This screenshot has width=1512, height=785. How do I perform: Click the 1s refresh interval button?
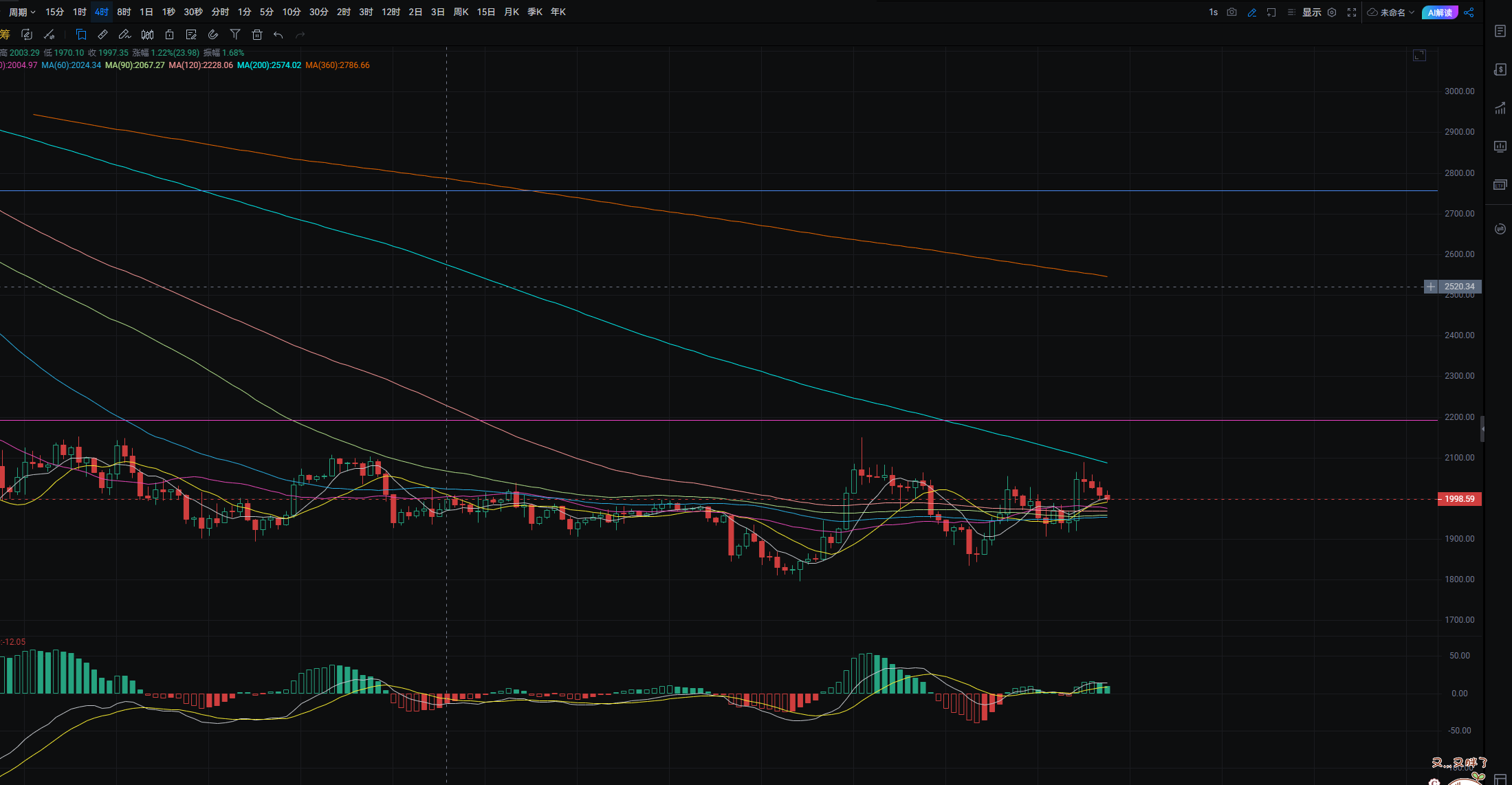[x=1213, y=12]
